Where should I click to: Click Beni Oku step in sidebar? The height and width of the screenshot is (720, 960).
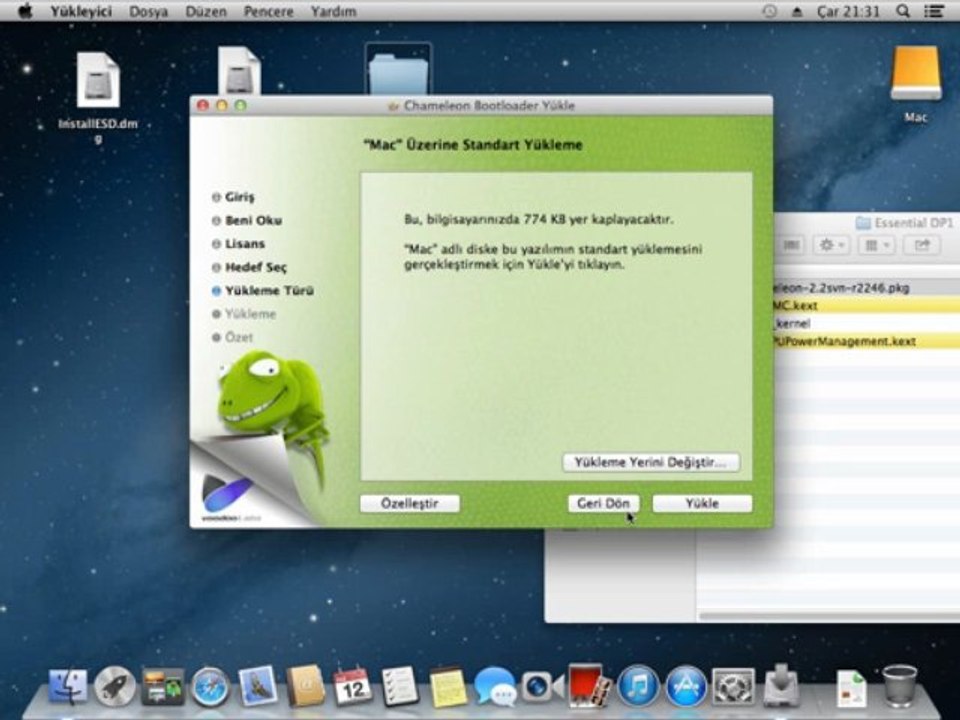click(x=247, y=220)
